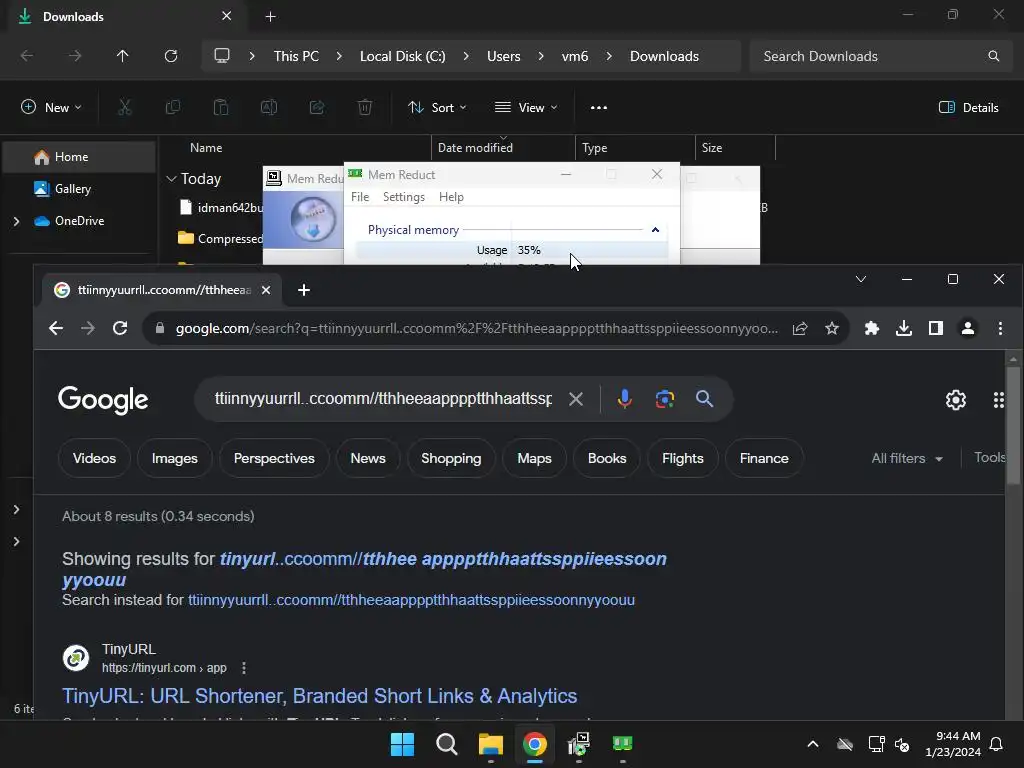Open the All filters dropdown on Google
1024x768 pixels.
pyautogui.click(x=907, y=458)
